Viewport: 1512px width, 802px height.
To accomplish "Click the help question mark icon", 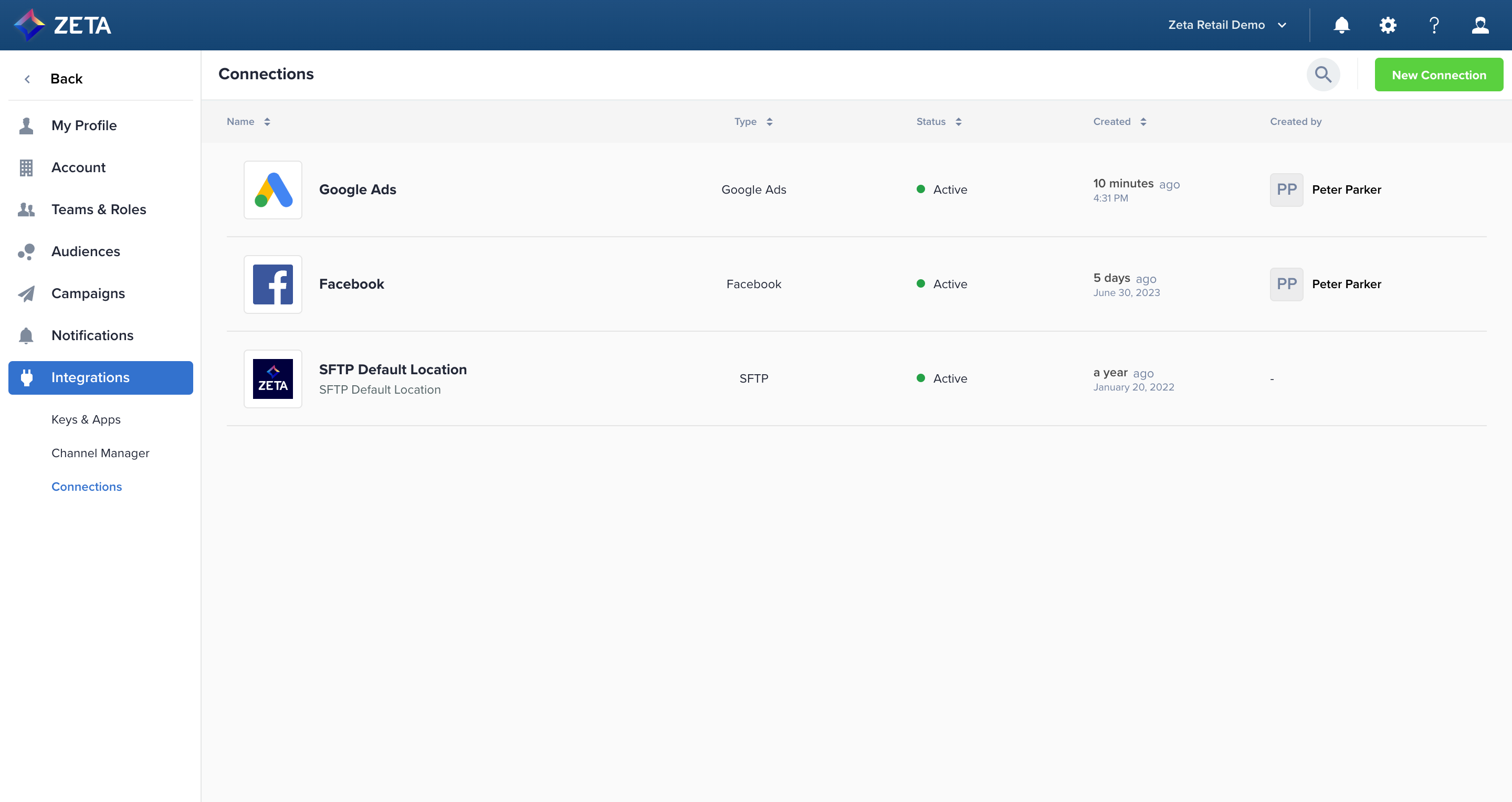I will (x=1434, y=25).
